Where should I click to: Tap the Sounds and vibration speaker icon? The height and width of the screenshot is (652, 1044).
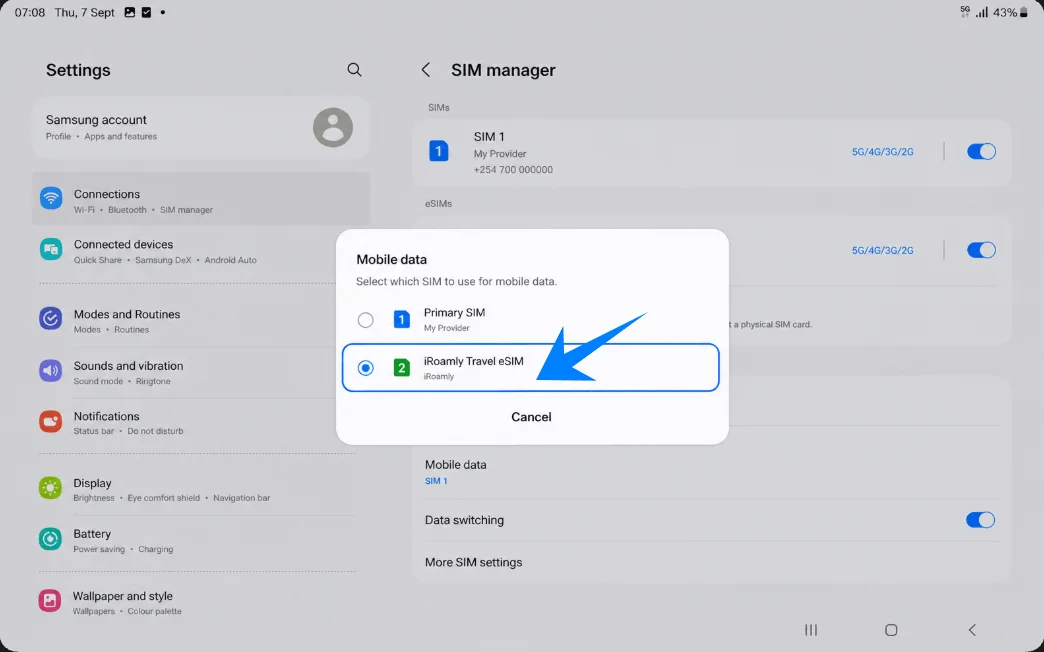tap(51, 370)
